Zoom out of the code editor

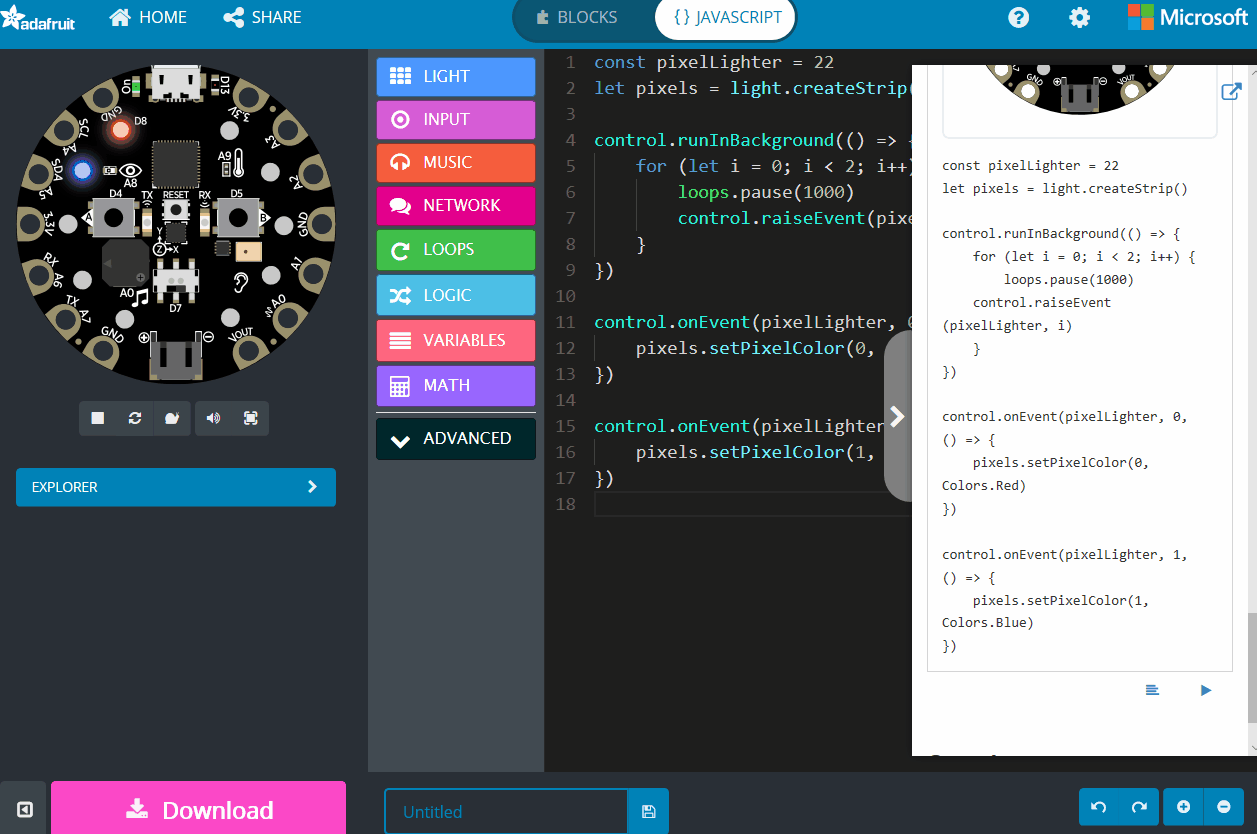1224,806
